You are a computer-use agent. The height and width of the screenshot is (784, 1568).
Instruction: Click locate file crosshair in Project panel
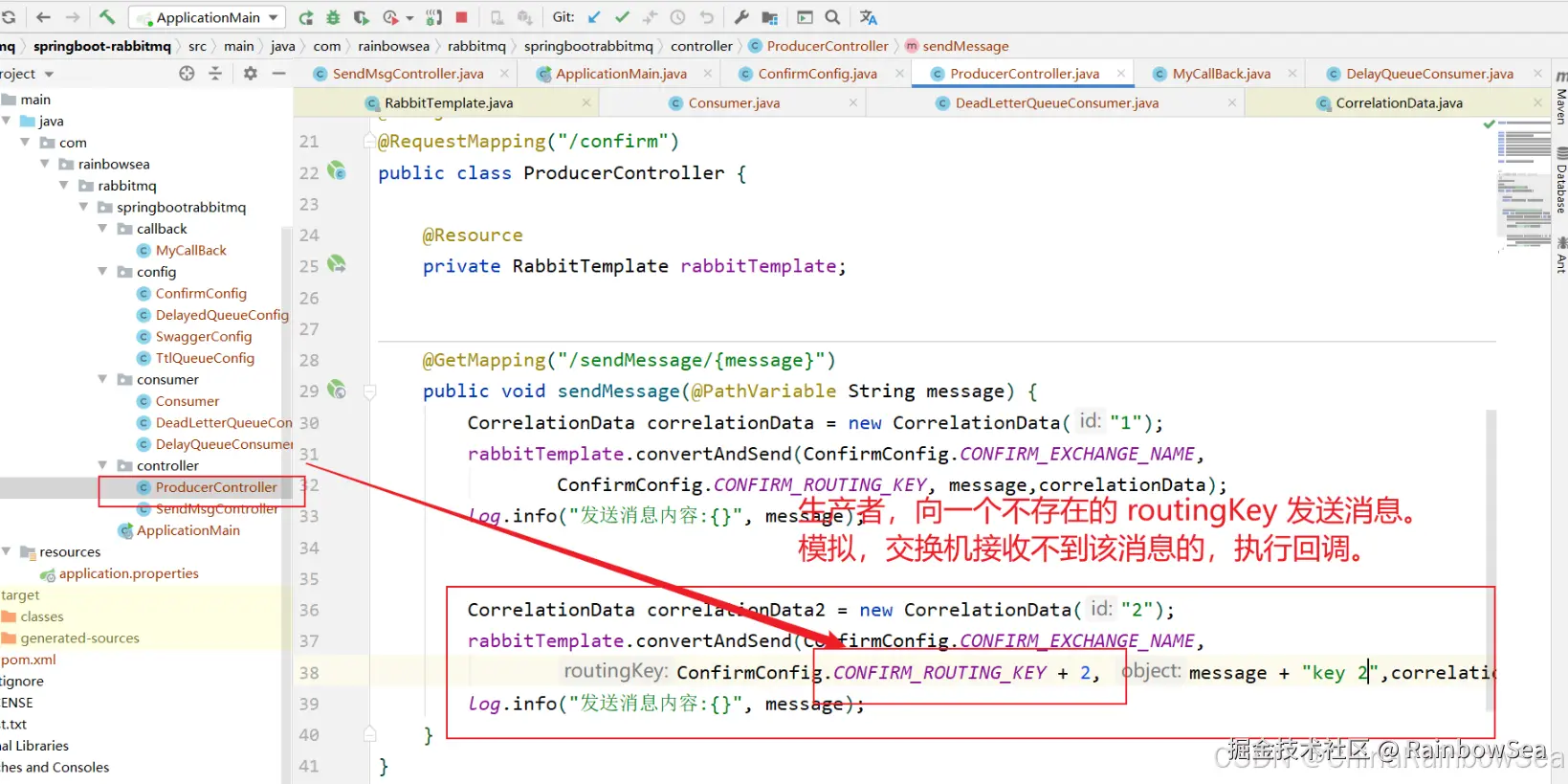[187, 73]
